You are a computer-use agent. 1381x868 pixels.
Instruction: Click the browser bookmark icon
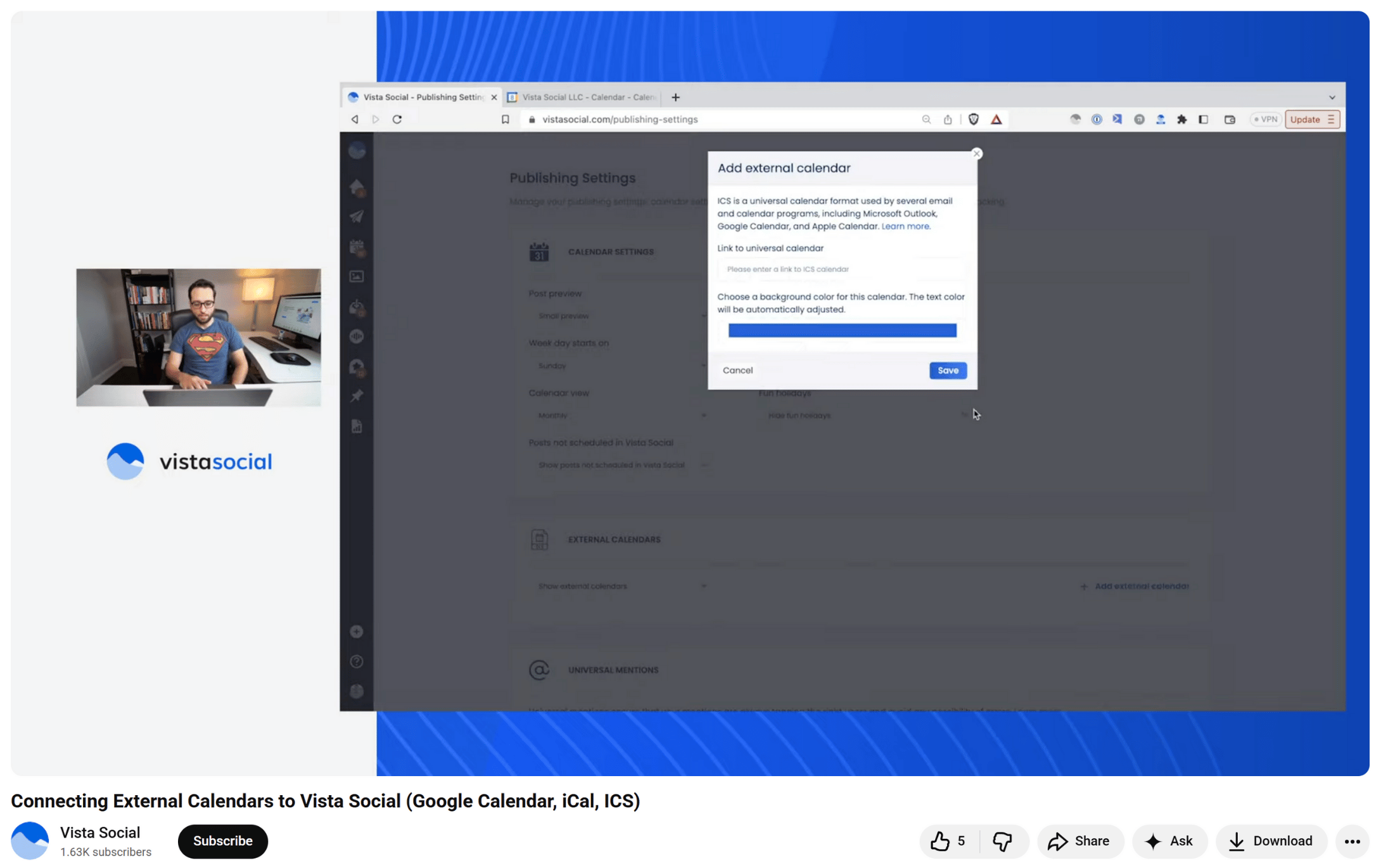click(x=505, y=119)
